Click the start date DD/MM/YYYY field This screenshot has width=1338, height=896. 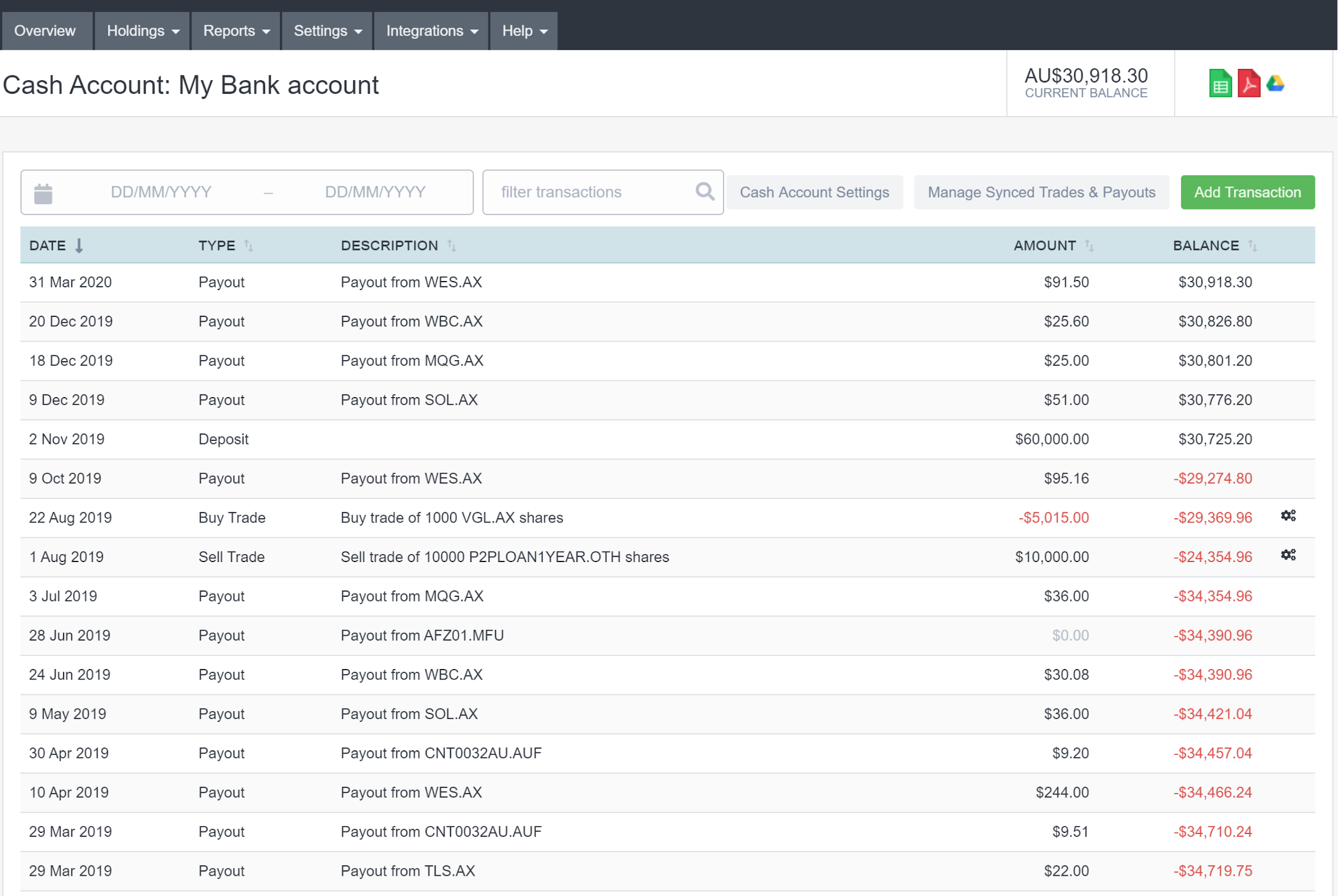(x=160, y=192)
